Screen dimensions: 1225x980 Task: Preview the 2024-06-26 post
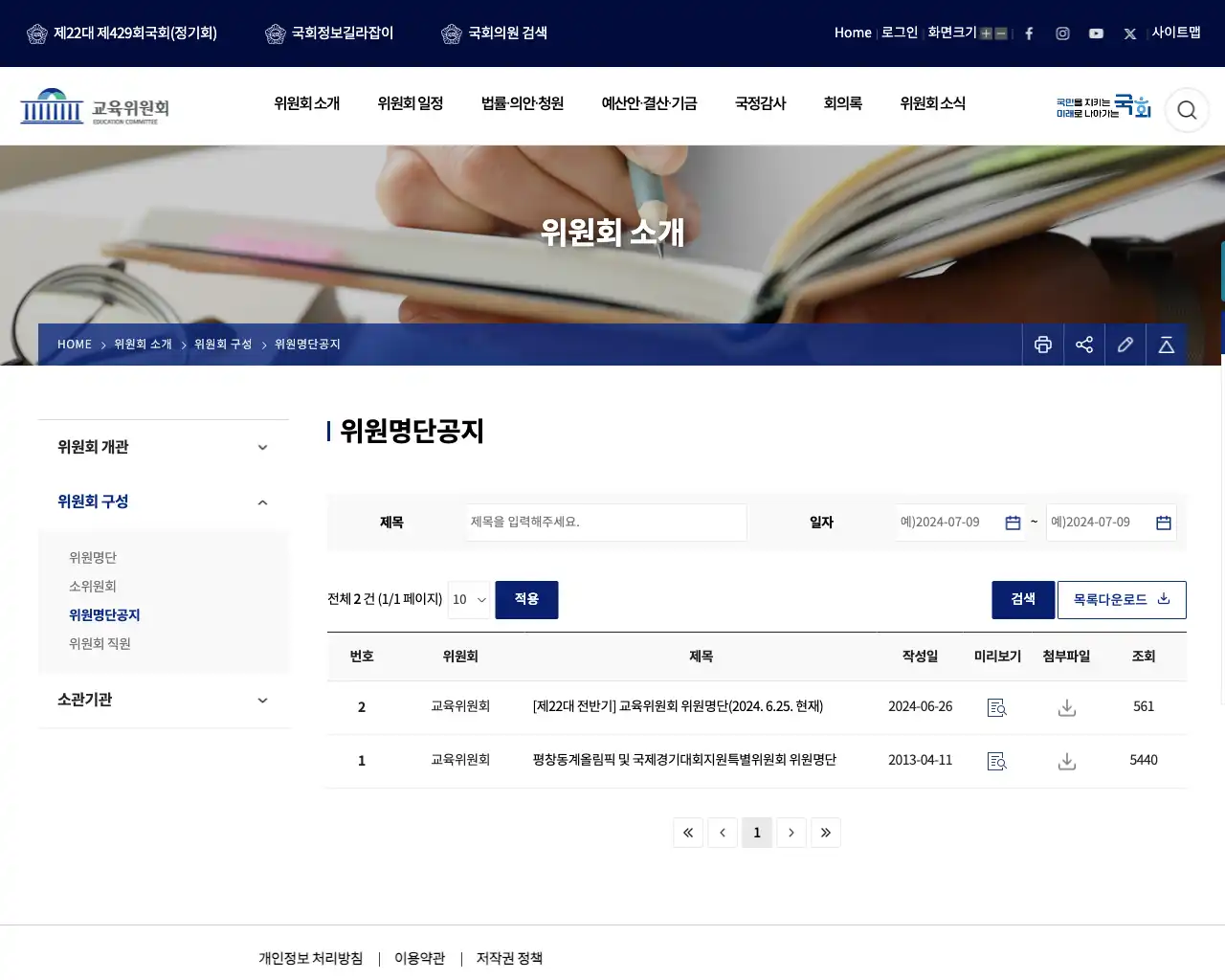click(997, 707)
